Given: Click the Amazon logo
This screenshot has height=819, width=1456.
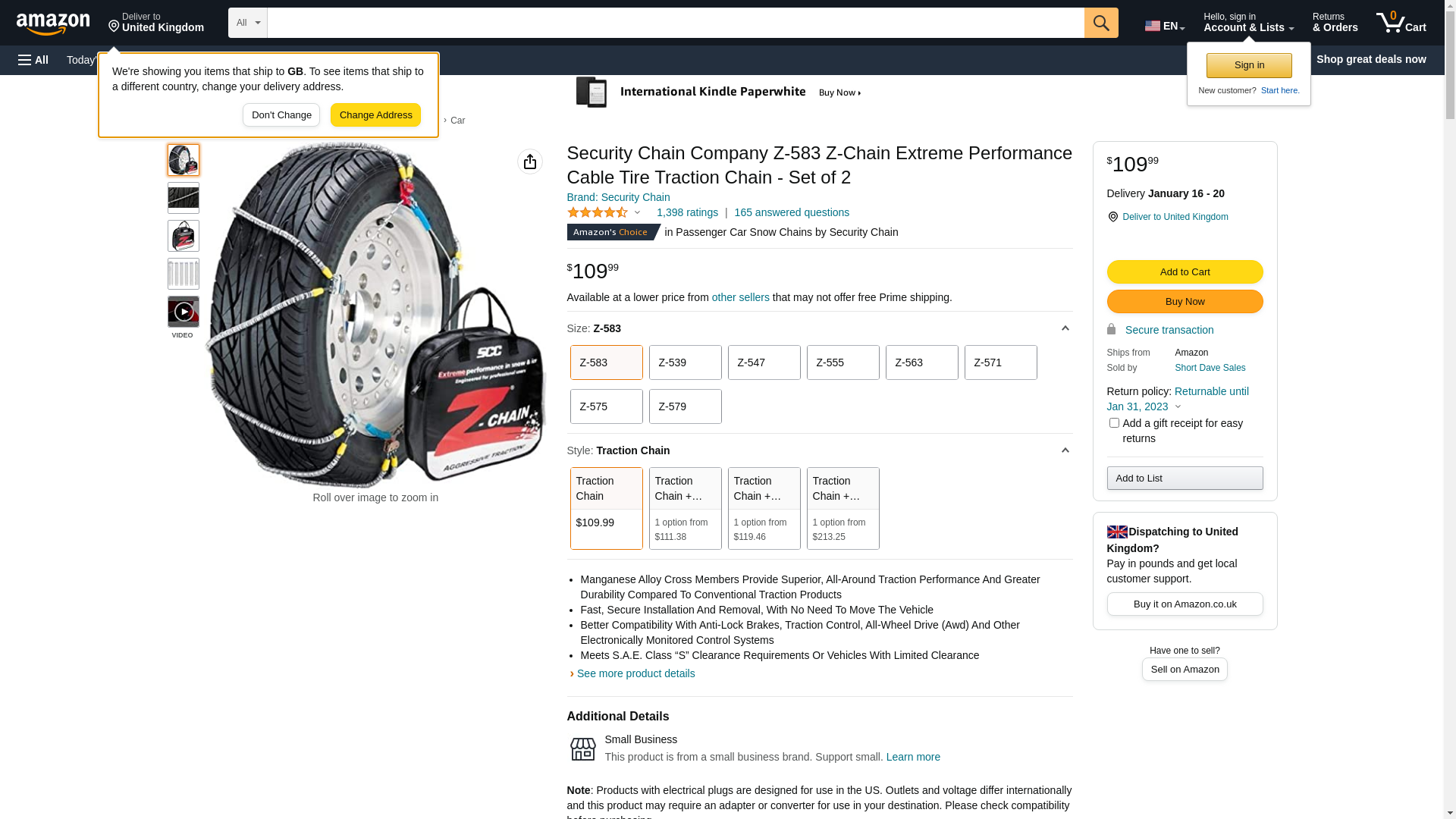Looking at the screenshot, I should [53, 24].
